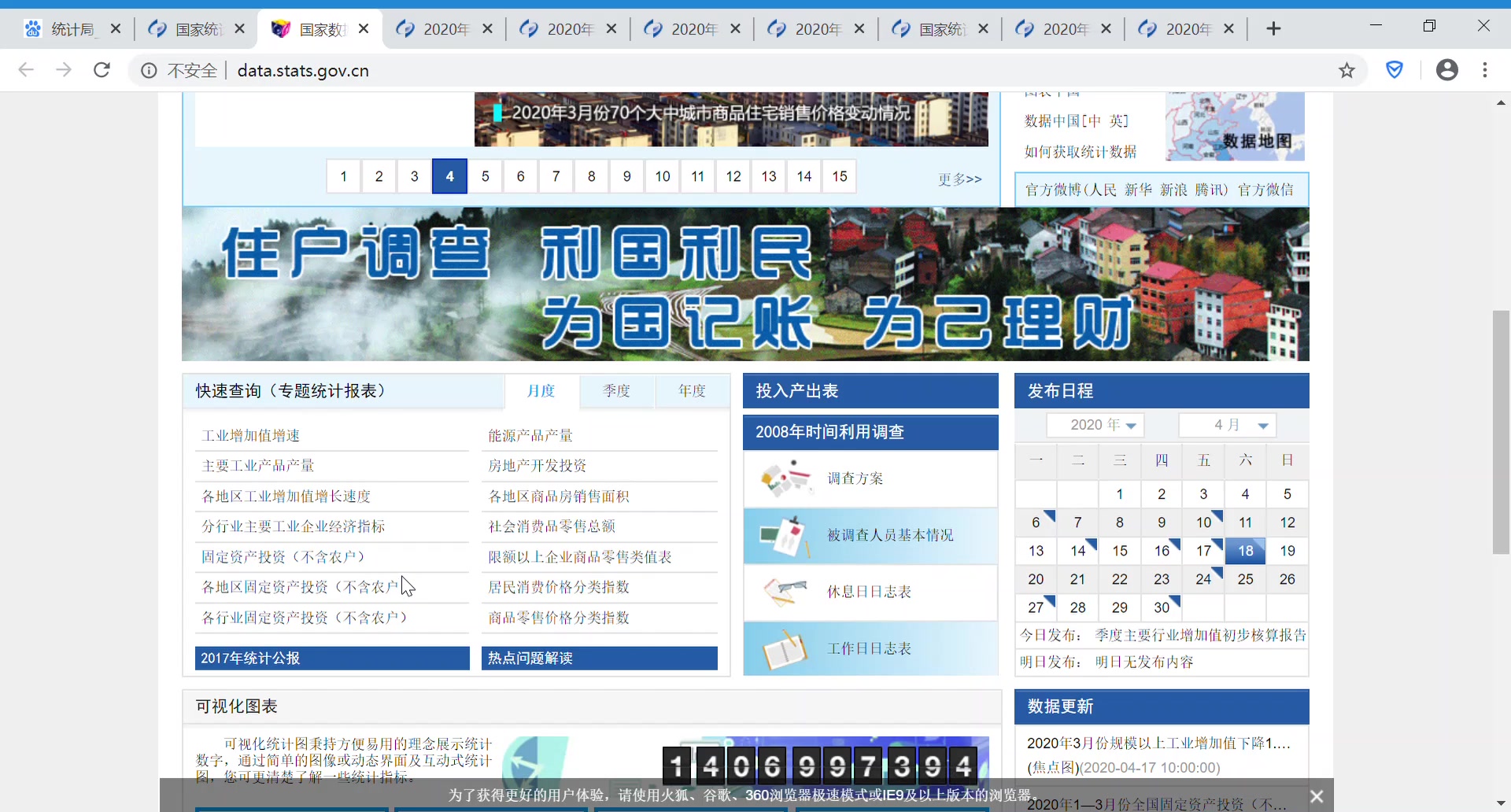
Task: Open the user profile icon
Action: 1446,70
